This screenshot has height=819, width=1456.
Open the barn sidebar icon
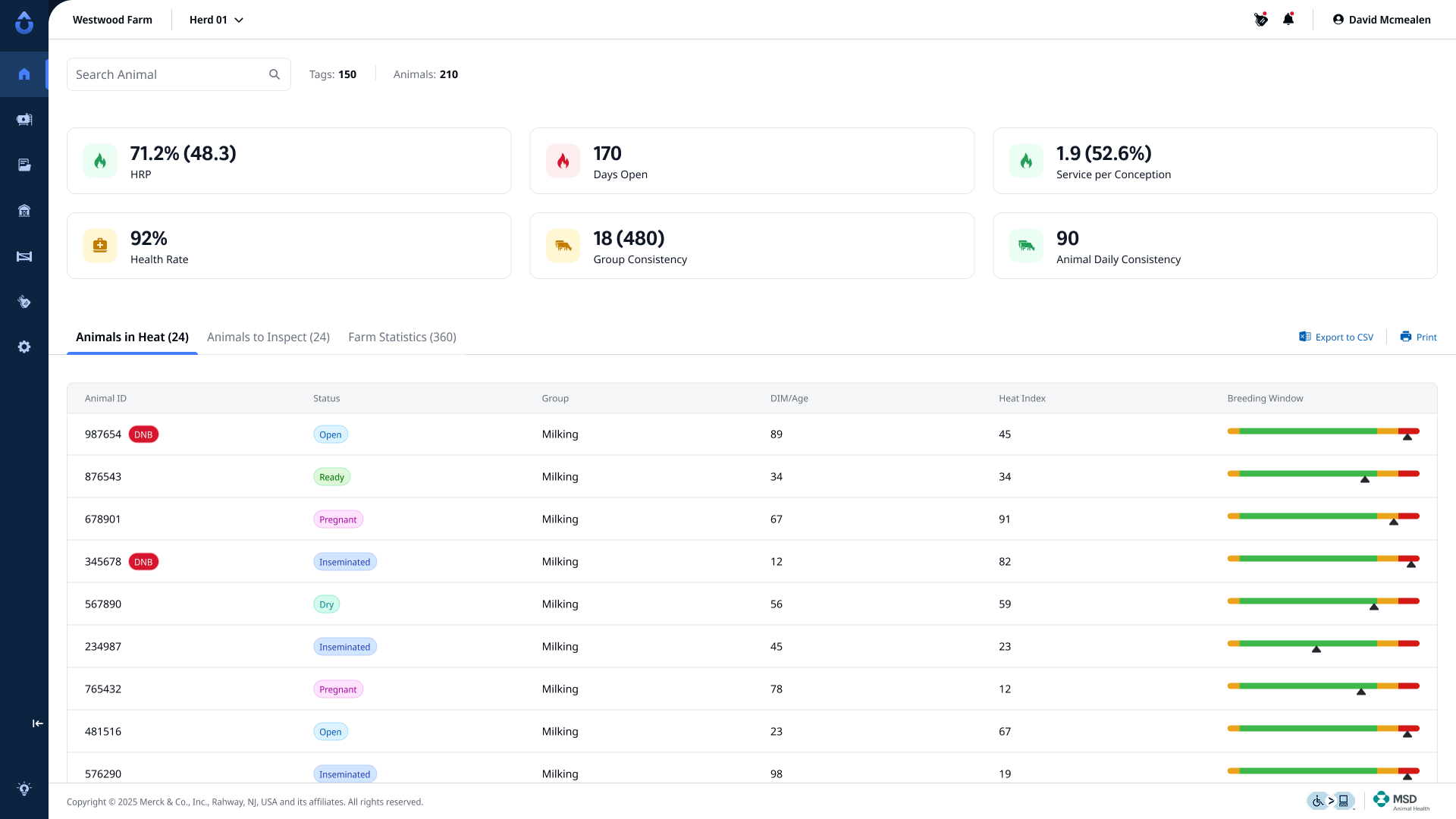pyautogui.click(x=24, y=211)
